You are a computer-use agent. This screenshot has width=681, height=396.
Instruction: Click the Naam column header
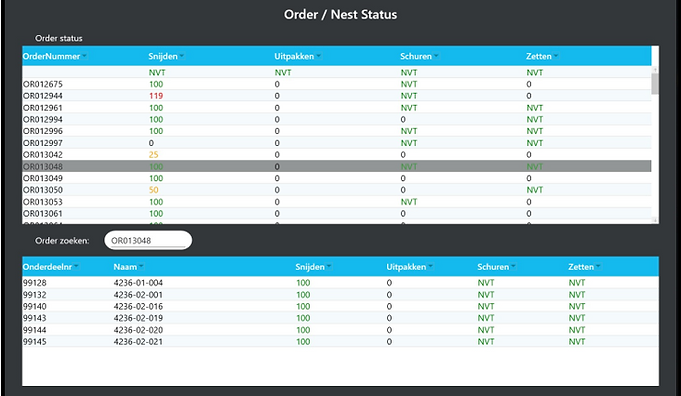pyautogui.click(x=125, y=267)
